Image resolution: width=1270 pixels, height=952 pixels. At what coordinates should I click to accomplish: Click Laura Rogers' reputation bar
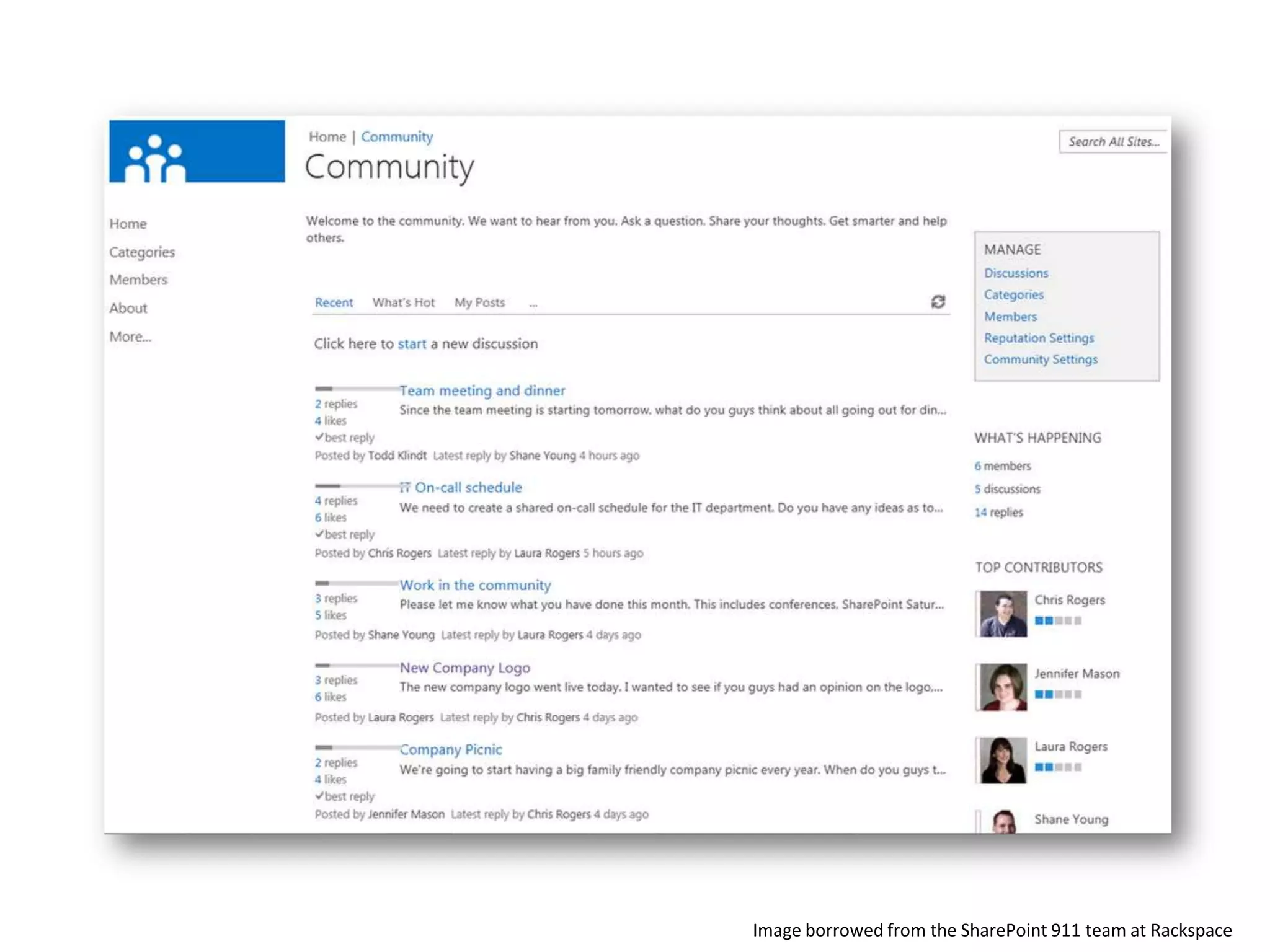coord(1058,767)
